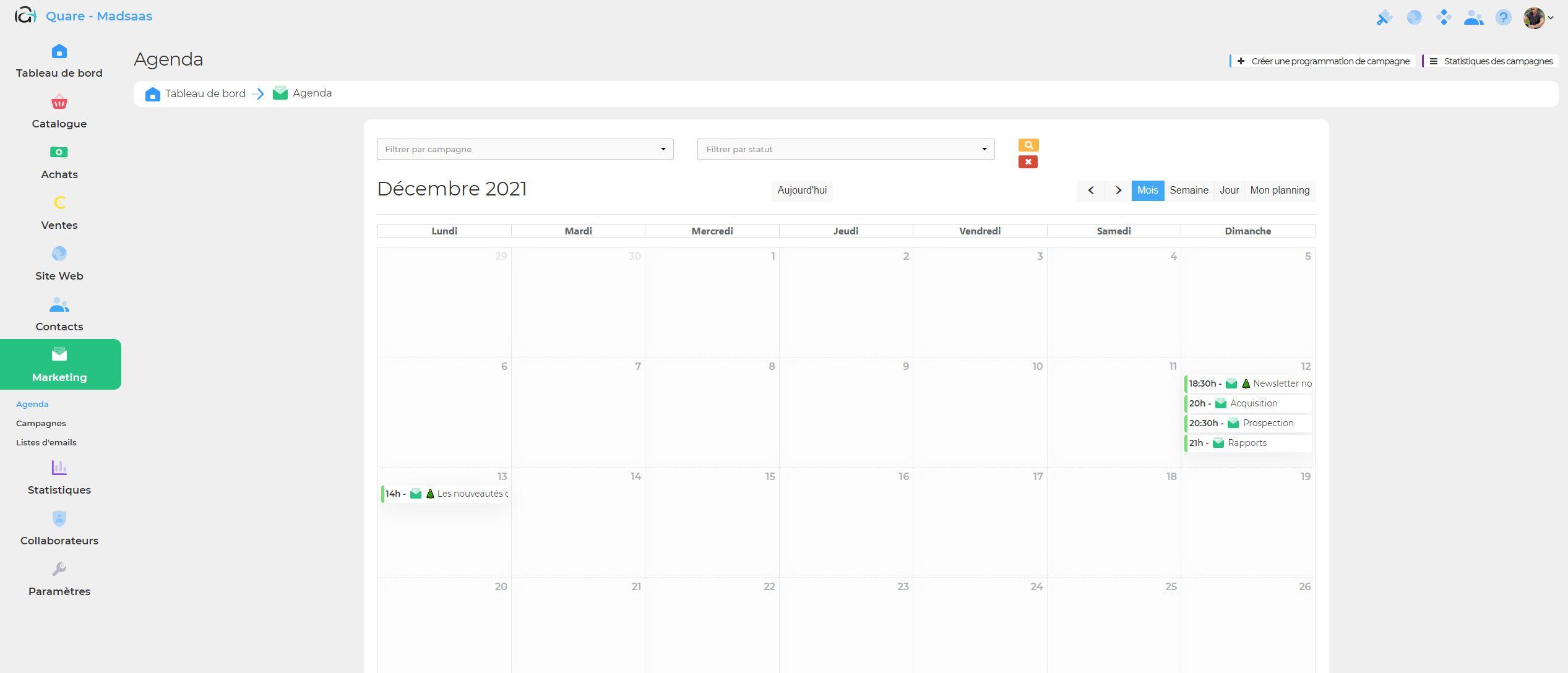This screenshot has width=1568, height=673.
Task: Switch to Mois view
Action: [1147, 191]
